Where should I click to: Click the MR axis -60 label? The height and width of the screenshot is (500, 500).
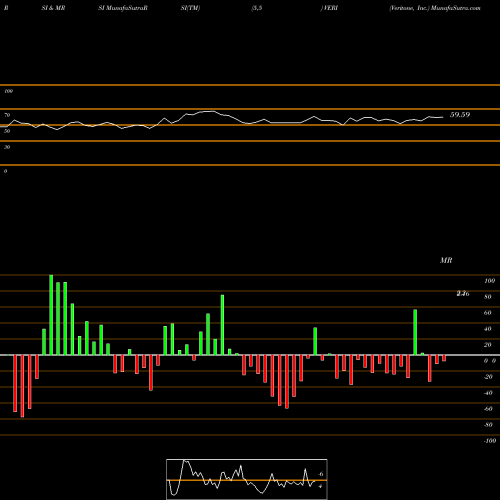click(488, 409)
